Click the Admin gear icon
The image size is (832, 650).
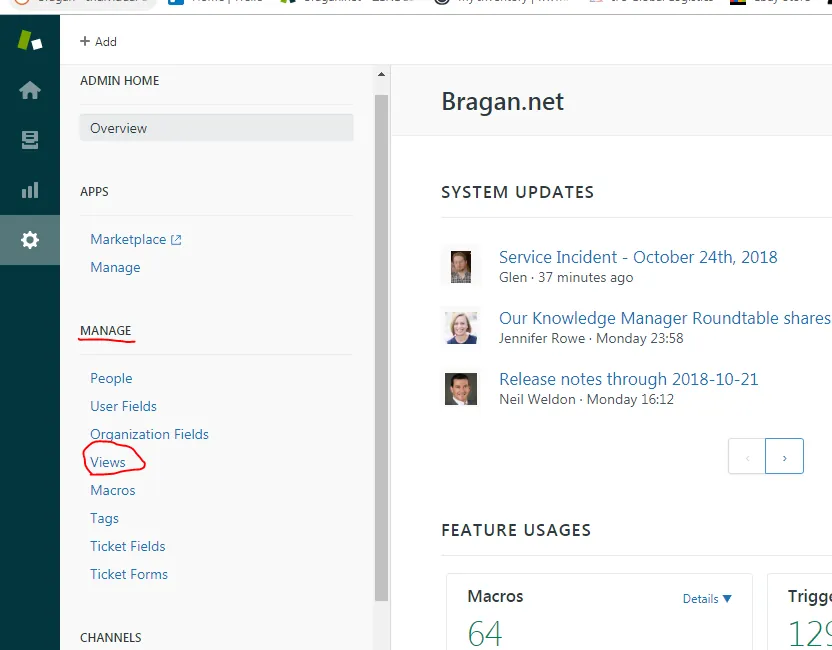pyautogui.click(x=30, y=240)
